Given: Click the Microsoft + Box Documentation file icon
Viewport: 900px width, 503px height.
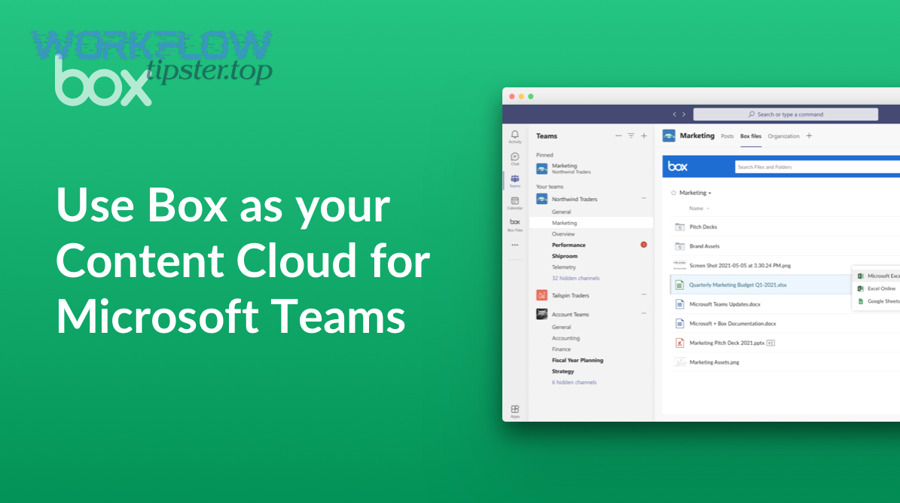Looking at the screenshot, I should coord(680,324).
